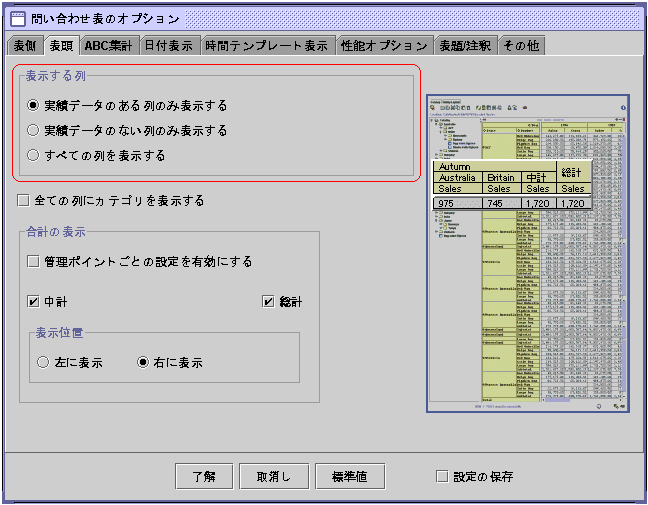
Task: Open the 時間テンプレート表示 tab
Action: (x=266, y=45)
